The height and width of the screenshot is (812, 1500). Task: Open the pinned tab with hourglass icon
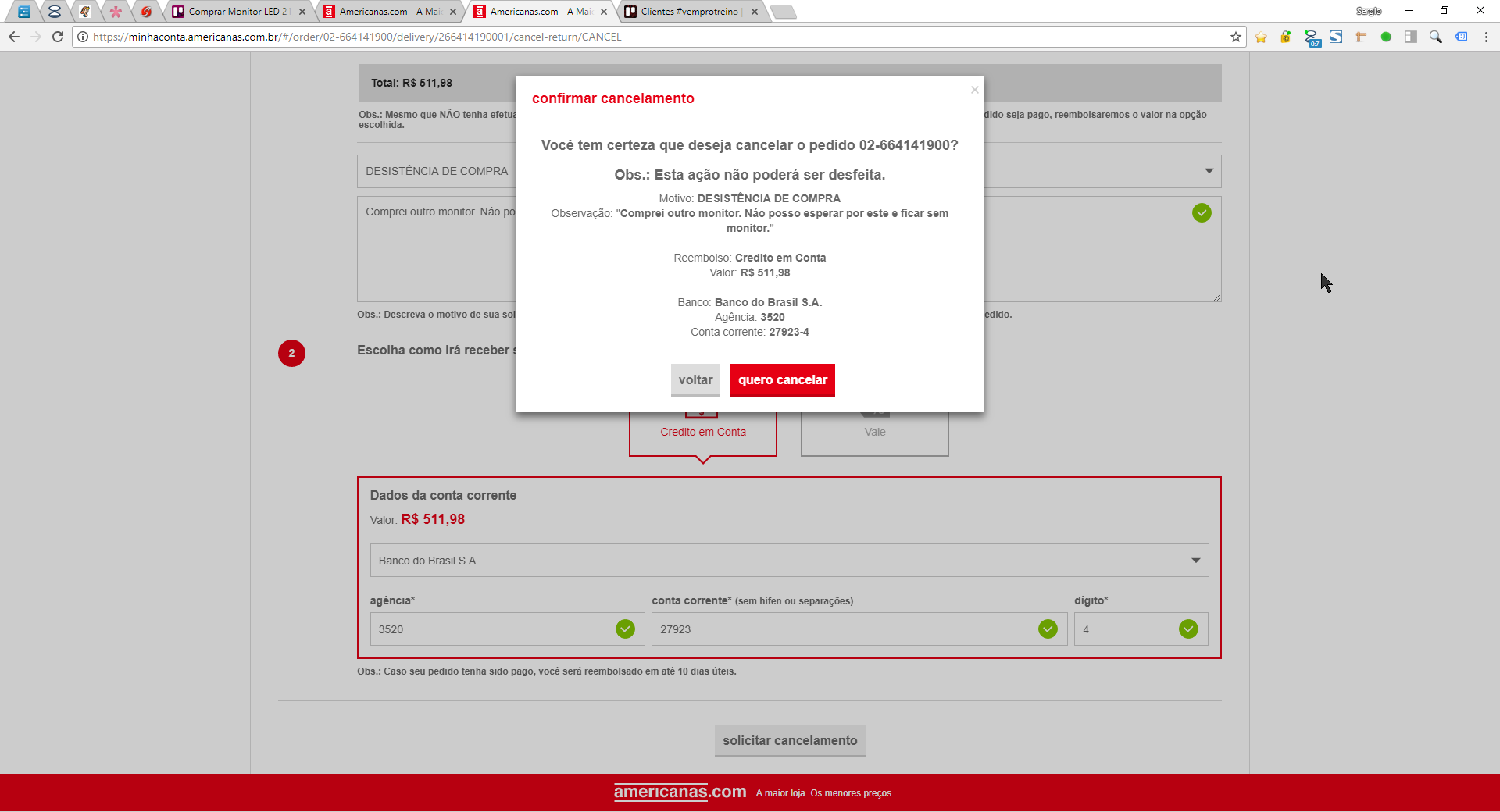coord(54,12)
